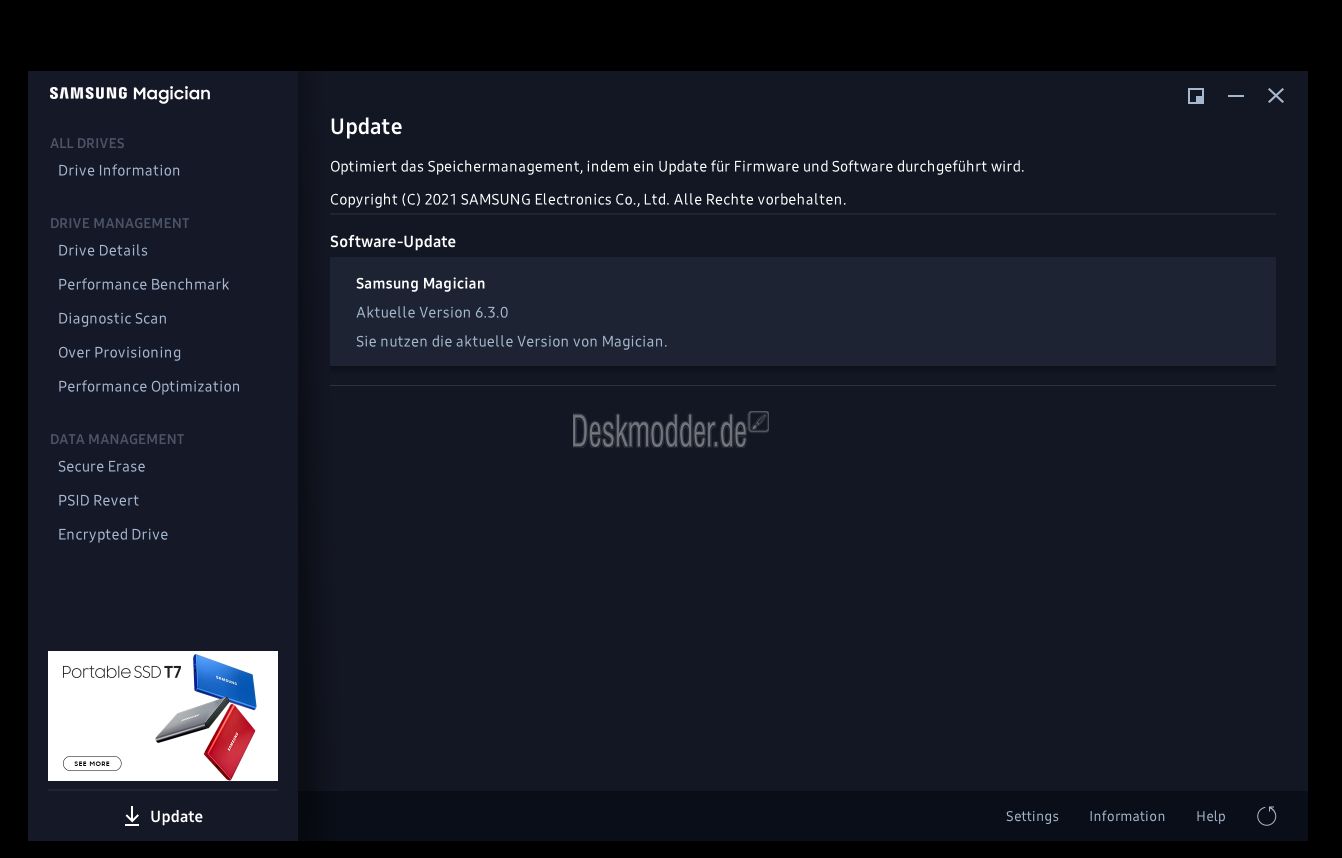Click the refresh icon in bottom bar

coord(1267,816)
